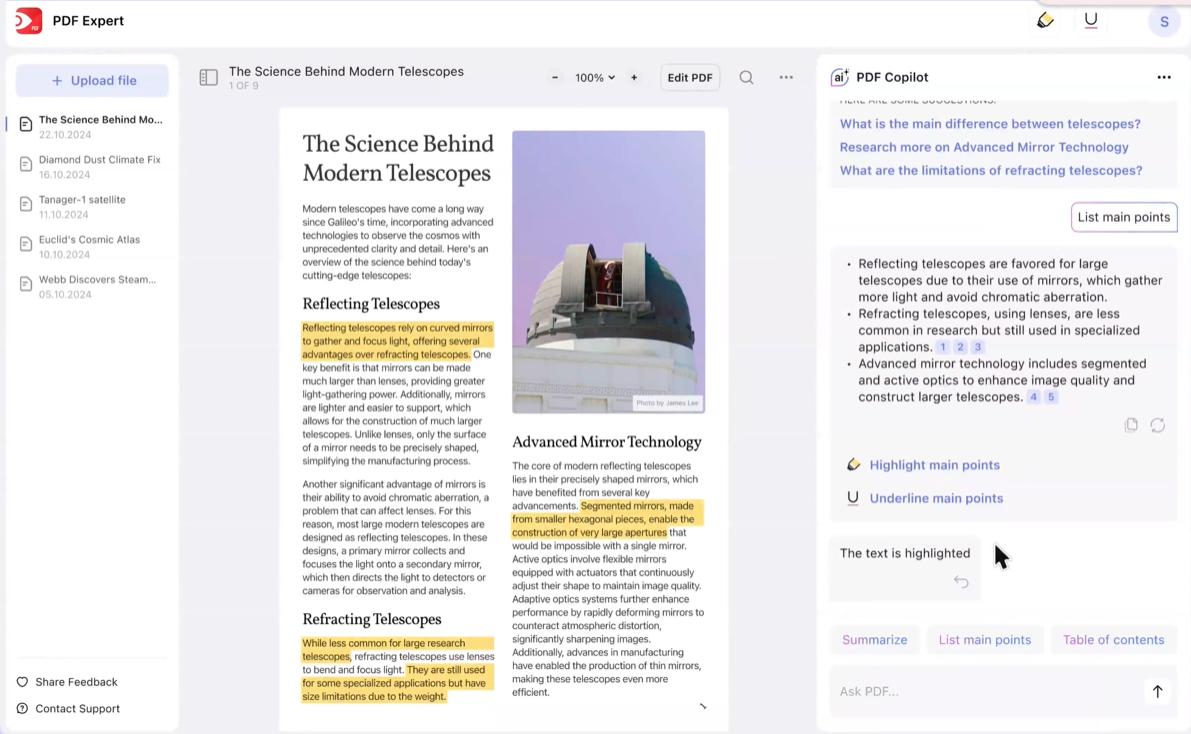
Task: Click file icon beside Diamond Dust Climate Fix
Action: pos(26,164)
